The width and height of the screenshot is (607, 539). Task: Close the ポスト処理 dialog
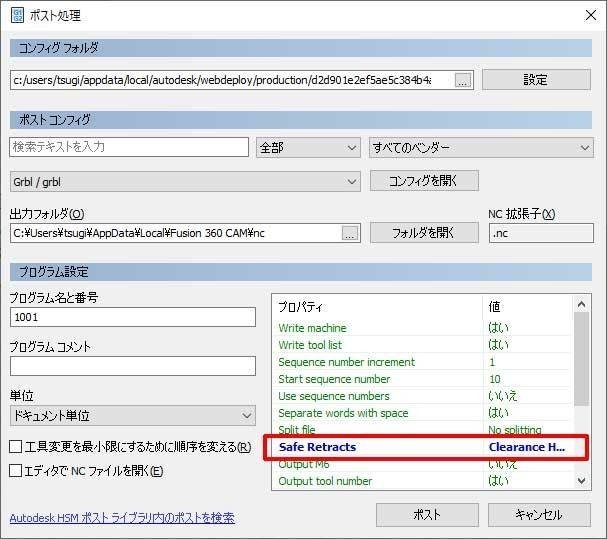tap(590, 15)
